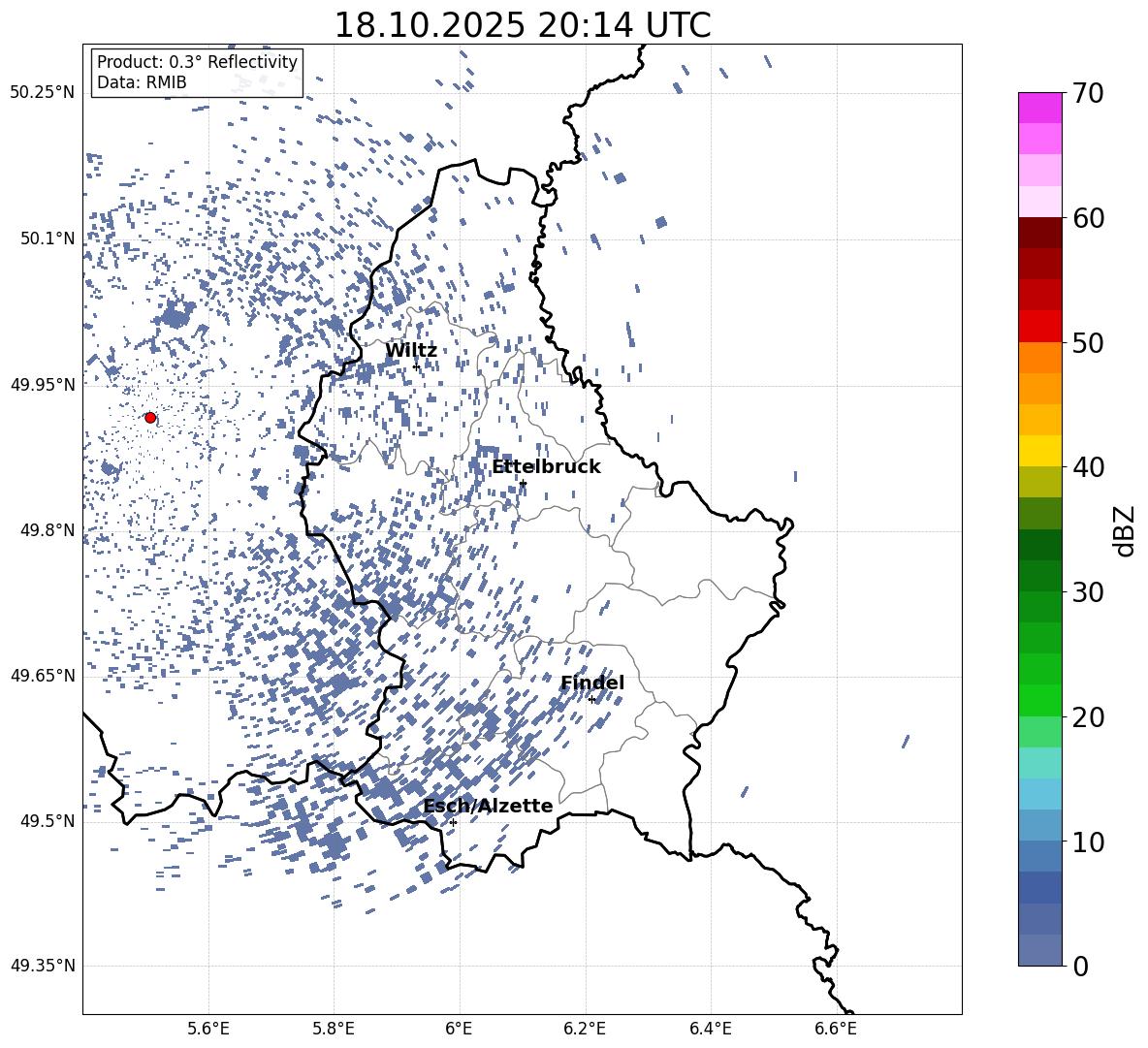Image resolution: width=1148 pixels, height=1048 pixels.
Task: Click the Ettelbruck location cross marker
Action: [x=523, y=483]
